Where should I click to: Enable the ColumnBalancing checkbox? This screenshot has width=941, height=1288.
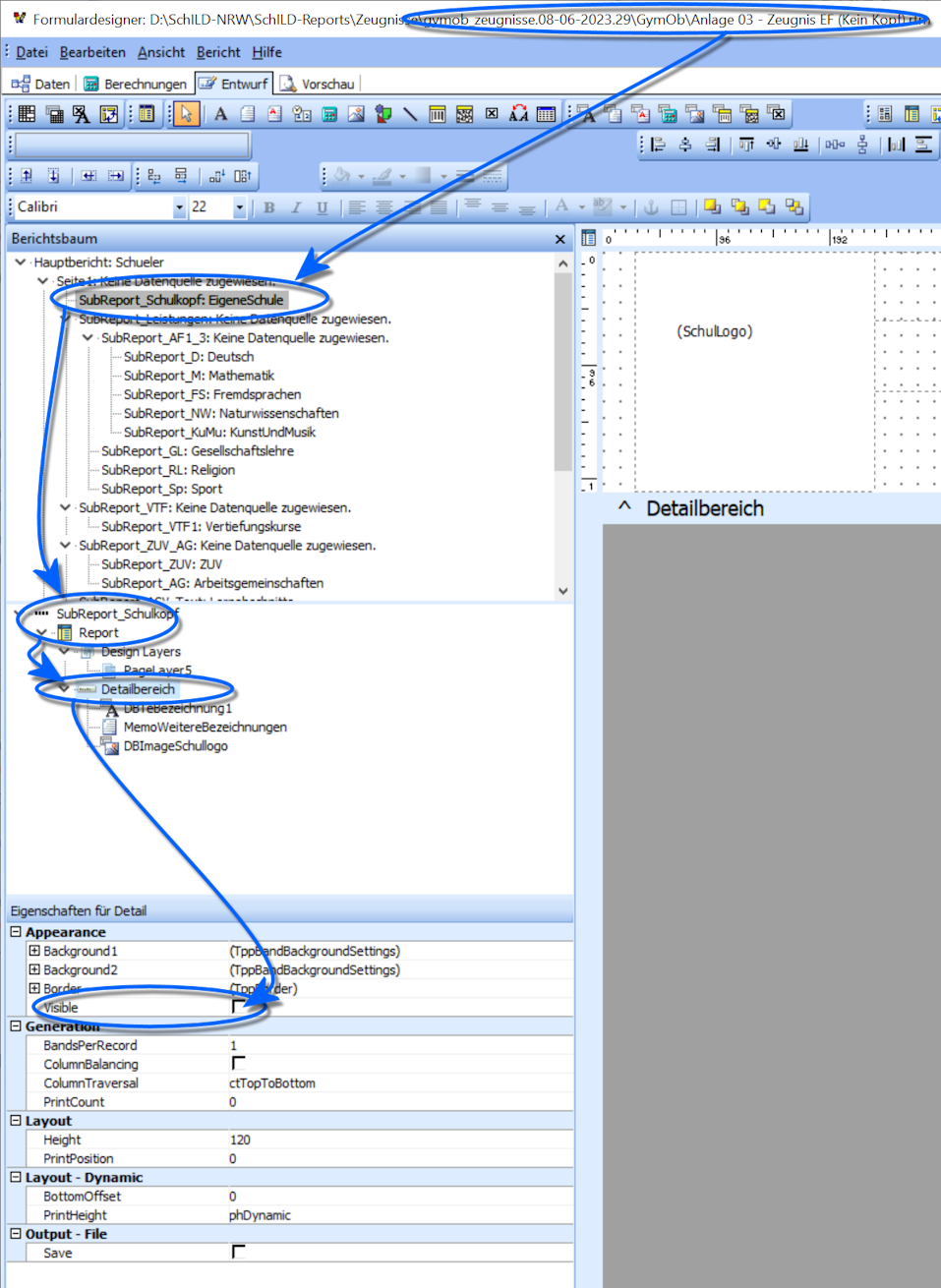point(238,1064)
